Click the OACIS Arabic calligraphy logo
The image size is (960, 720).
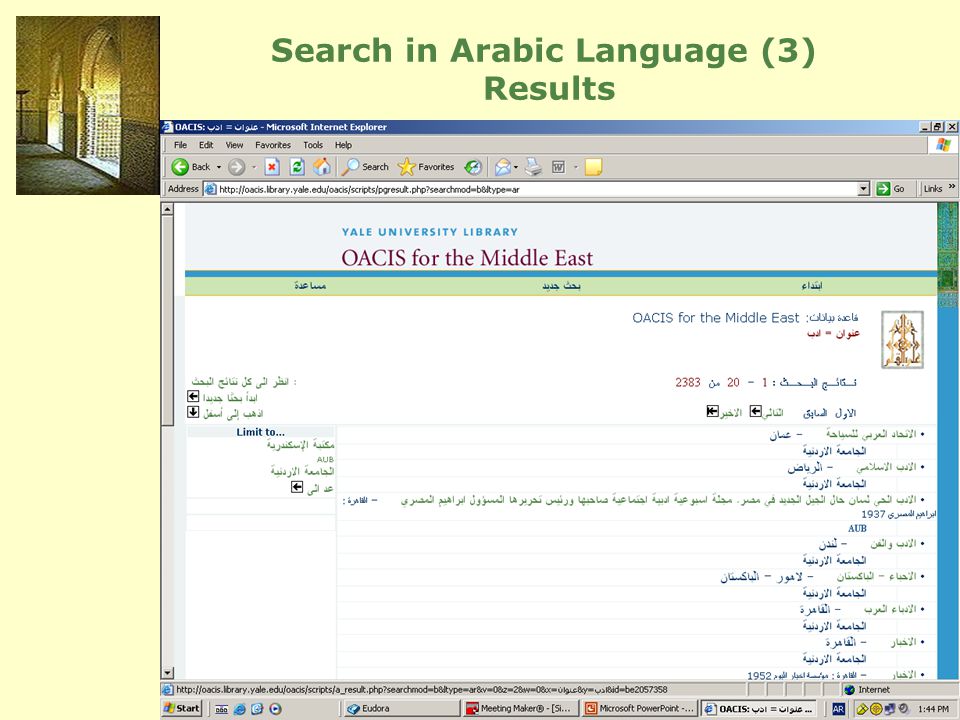tap(902, 340)
